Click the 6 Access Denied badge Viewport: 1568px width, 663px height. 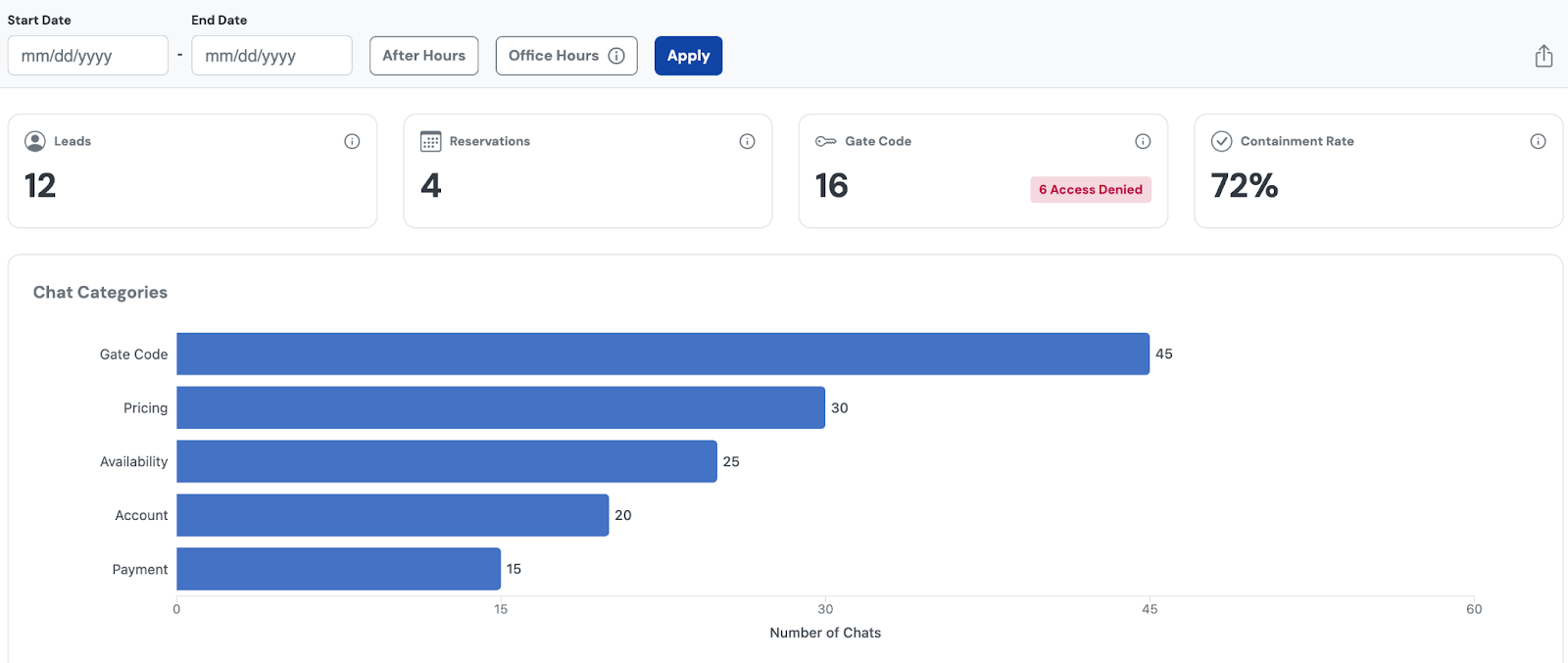click(x=1090, y=189)
